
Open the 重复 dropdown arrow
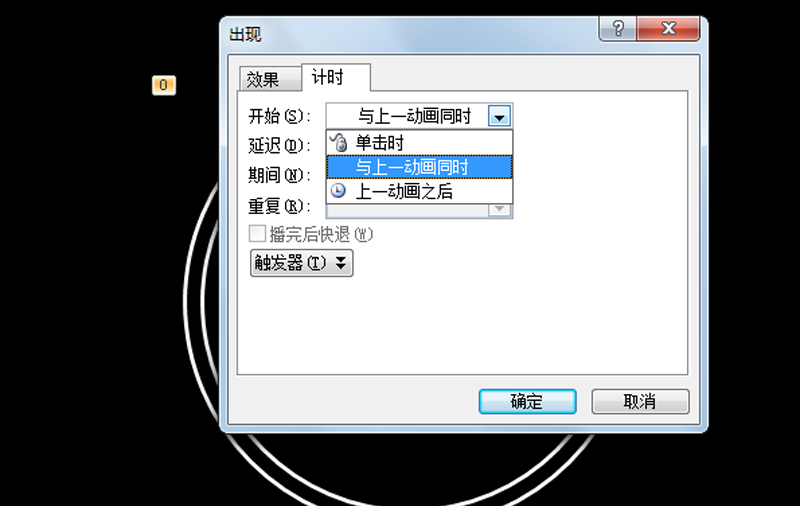499,210
